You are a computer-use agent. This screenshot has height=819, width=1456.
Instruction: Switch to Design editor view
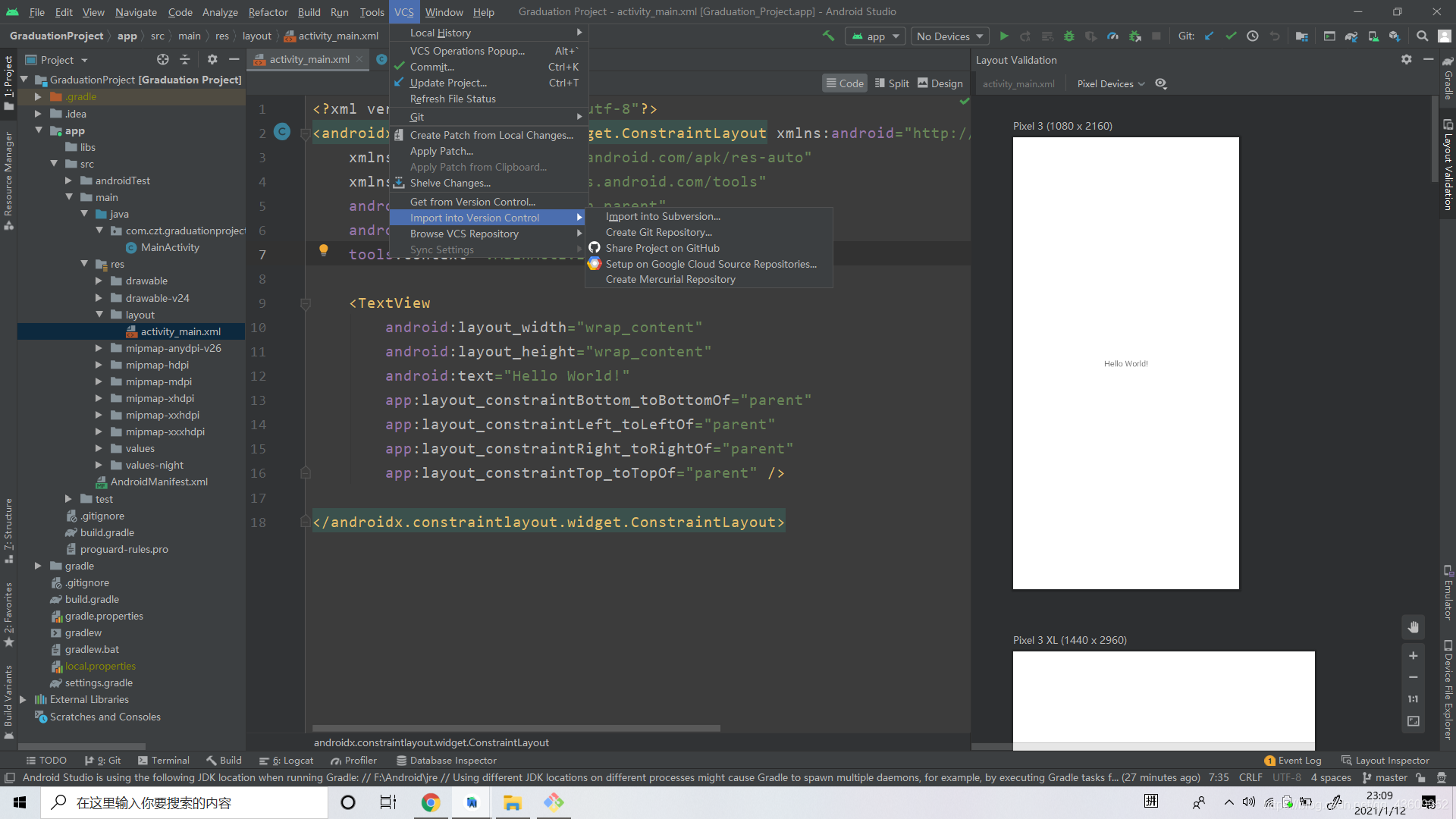point(940,83)
